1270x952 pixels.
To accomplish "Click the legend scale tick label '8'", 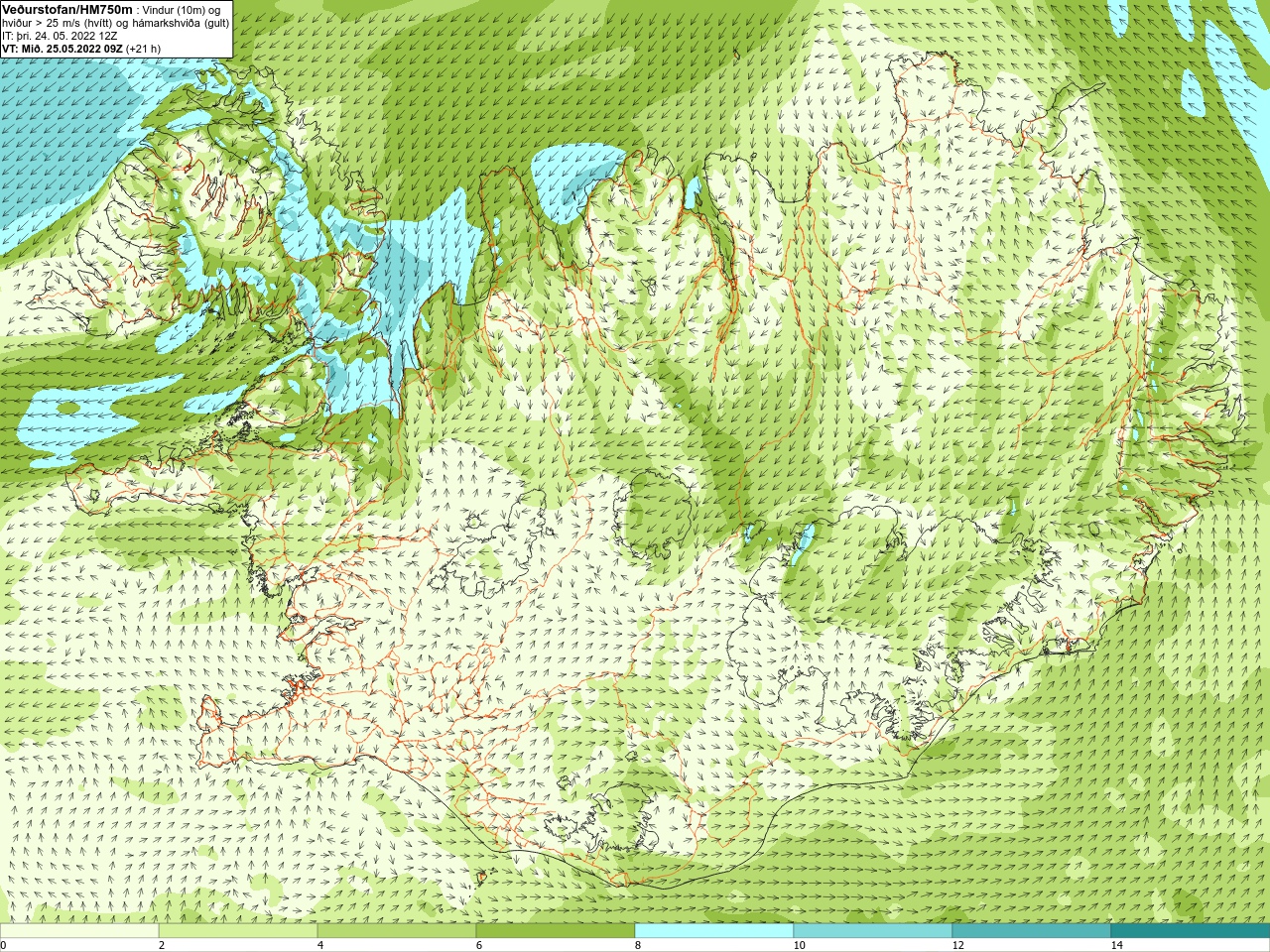I will pos(638,945).
